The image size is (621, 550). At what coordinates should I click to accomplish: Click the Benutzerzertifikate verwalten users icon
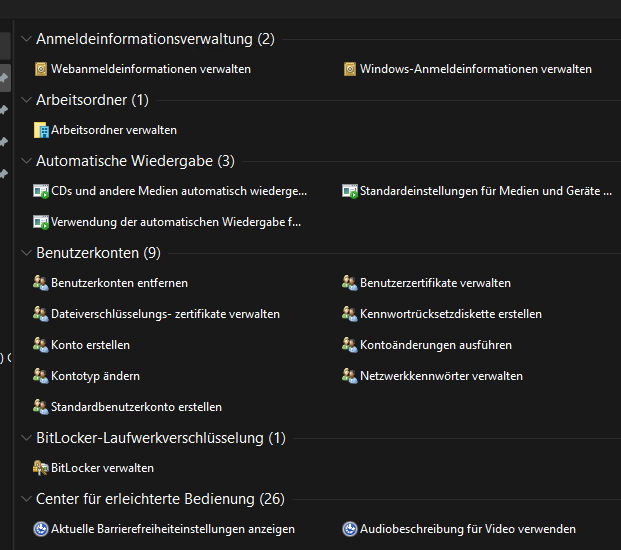pyautogui.click(x=349, y=283)
